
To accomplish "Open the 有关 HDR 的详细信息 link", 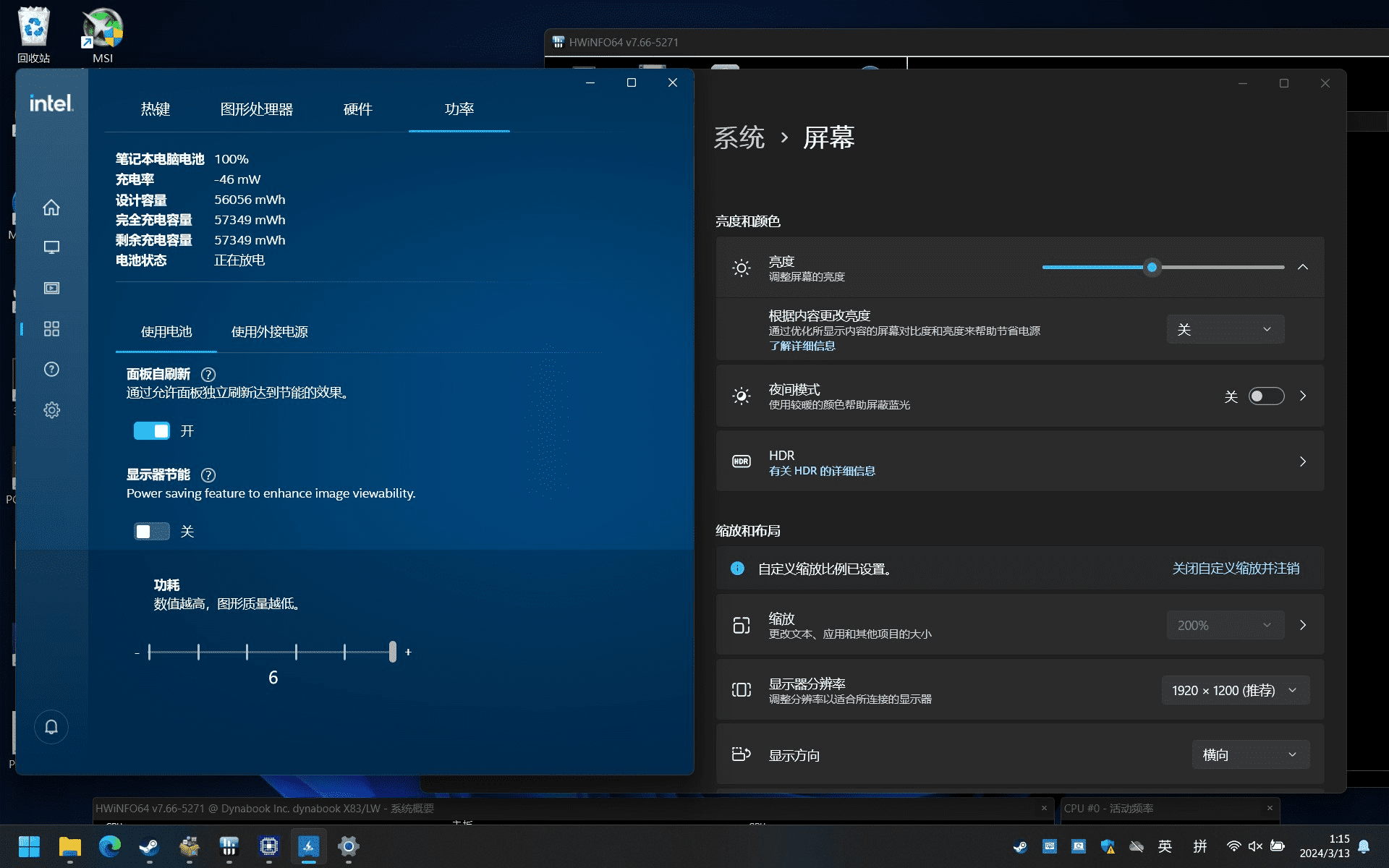I will click(x=822, y=471).
